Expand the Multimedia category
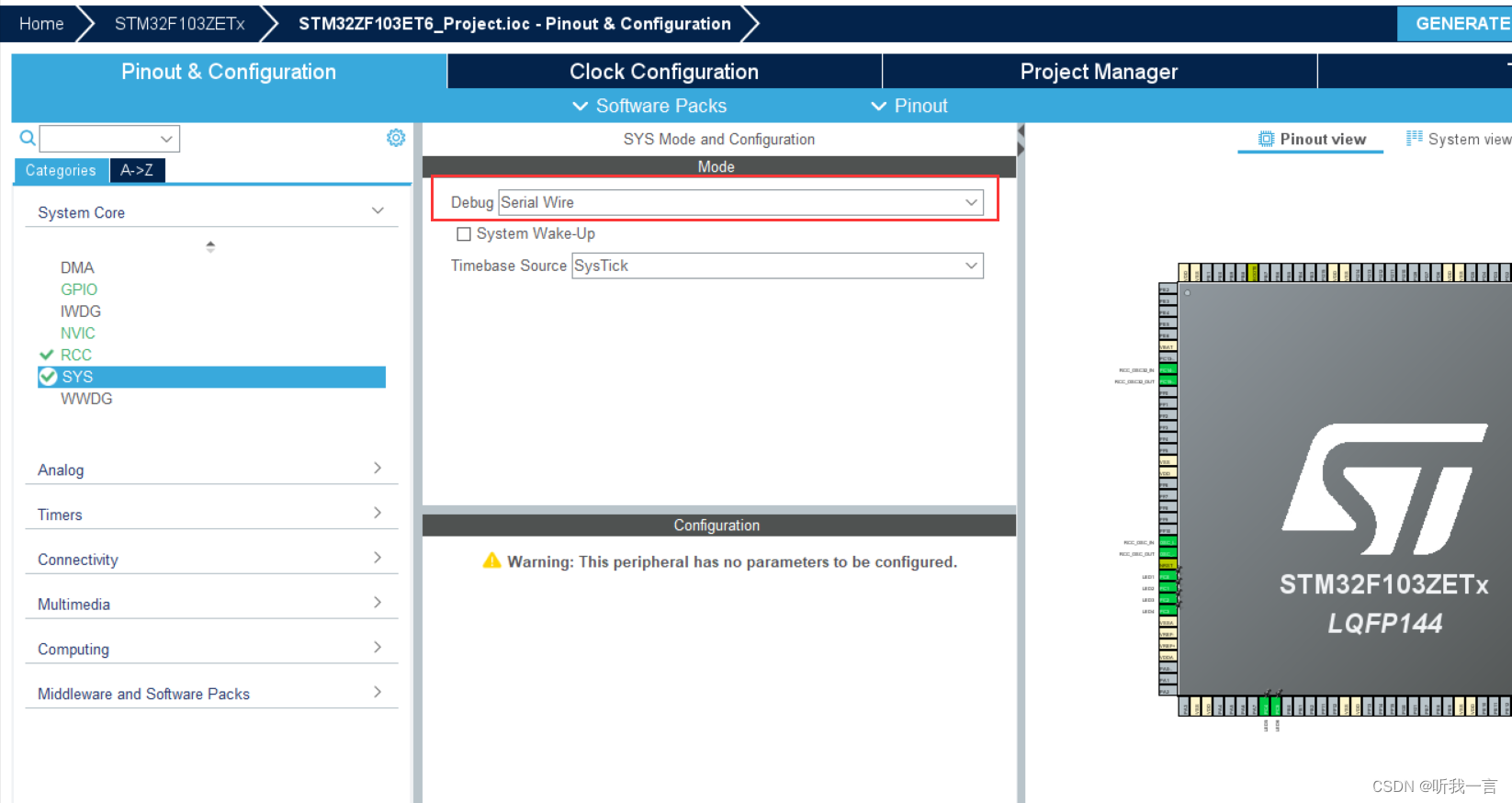This screenshot has width=1512, height=803. (211, 604)
